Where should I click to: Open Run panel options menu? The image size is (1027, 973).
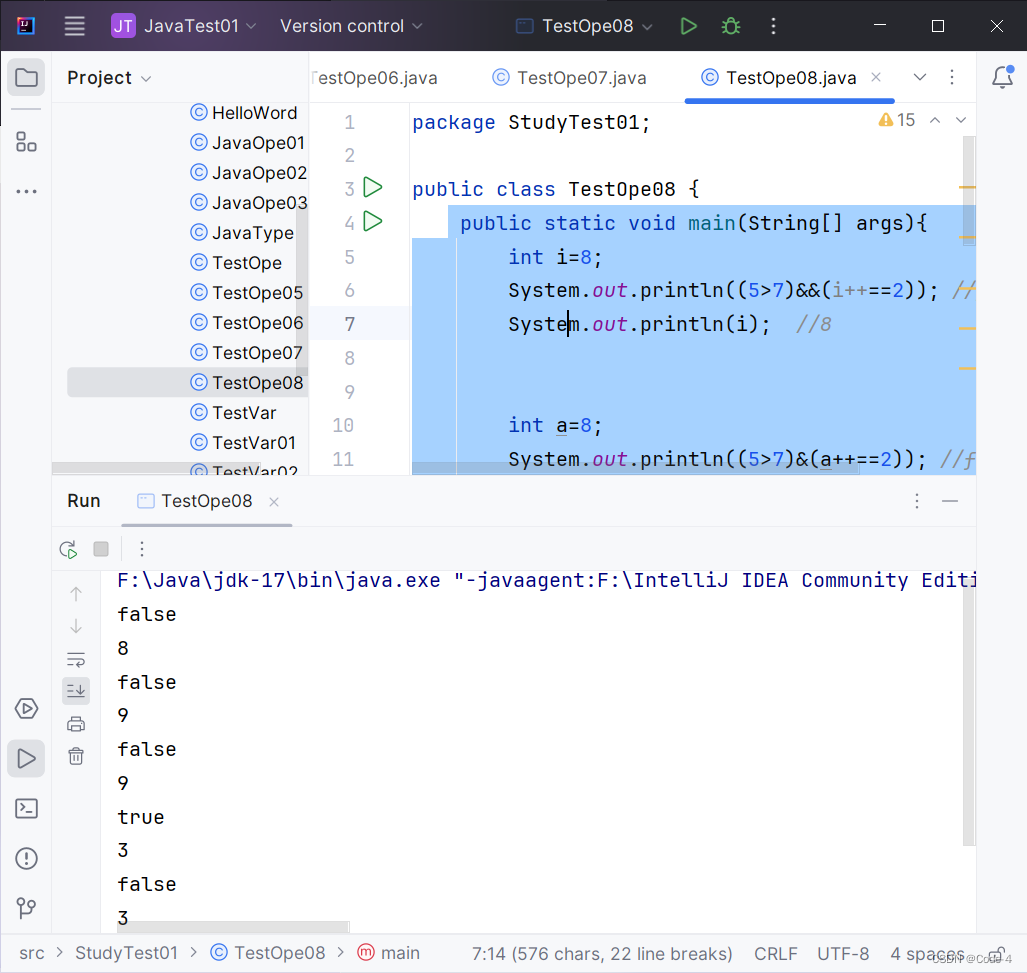(x=917, y=501)
